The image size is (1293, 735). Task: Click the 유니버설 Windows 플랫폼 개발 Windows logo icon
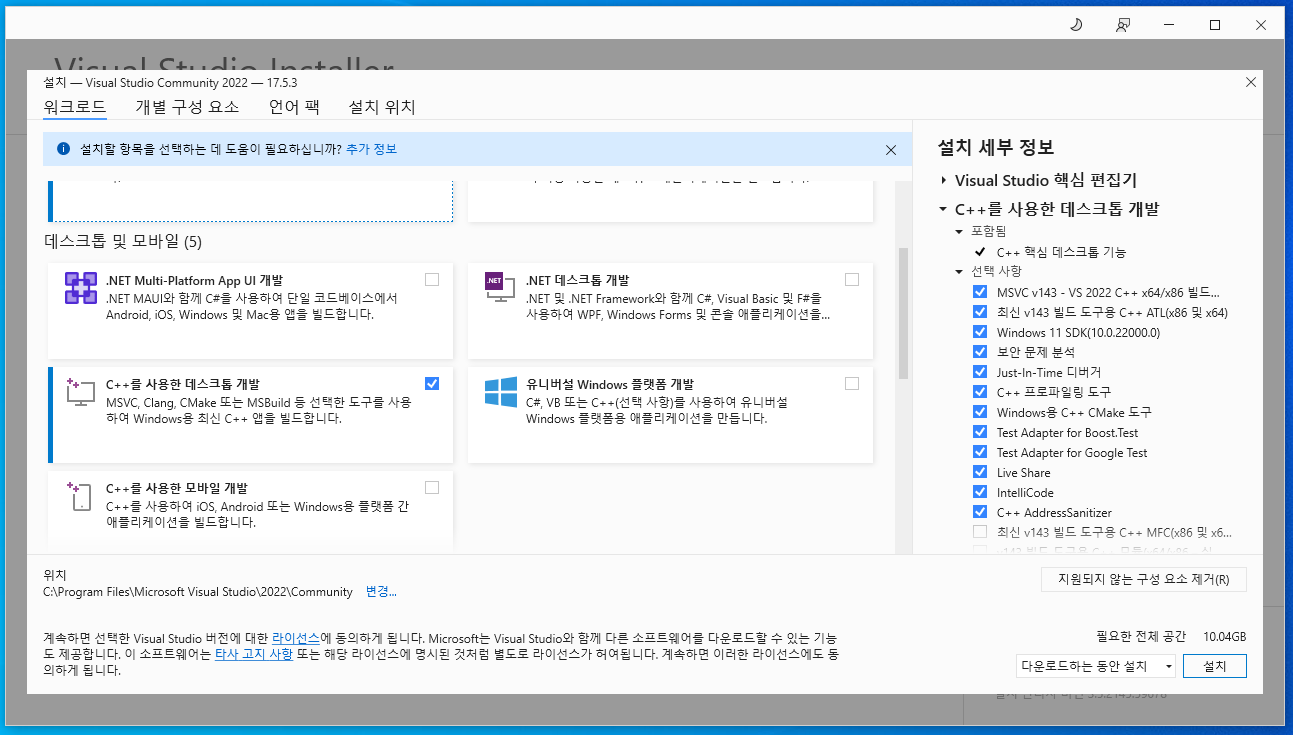500,392
